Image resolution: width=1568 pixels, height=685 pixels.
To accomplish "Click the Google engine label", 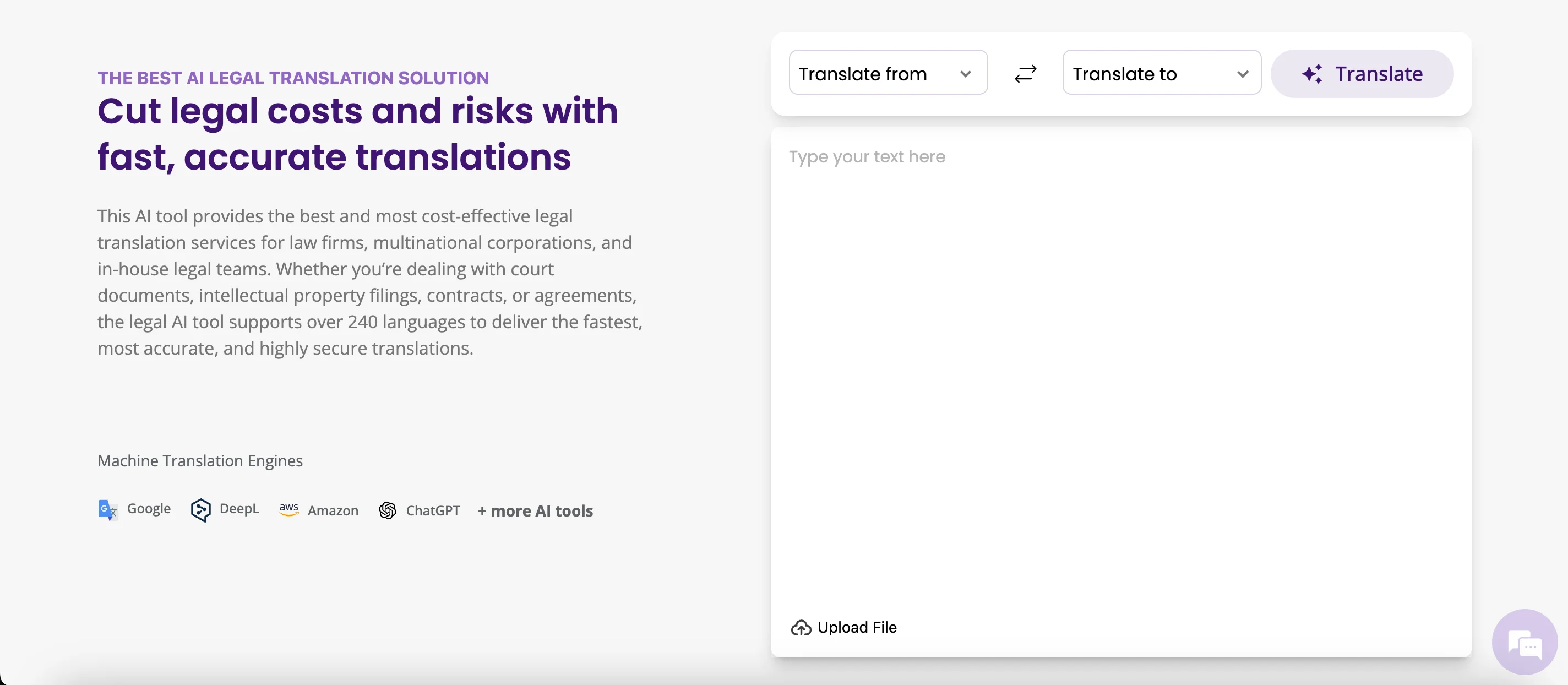I will pos(149,509).
